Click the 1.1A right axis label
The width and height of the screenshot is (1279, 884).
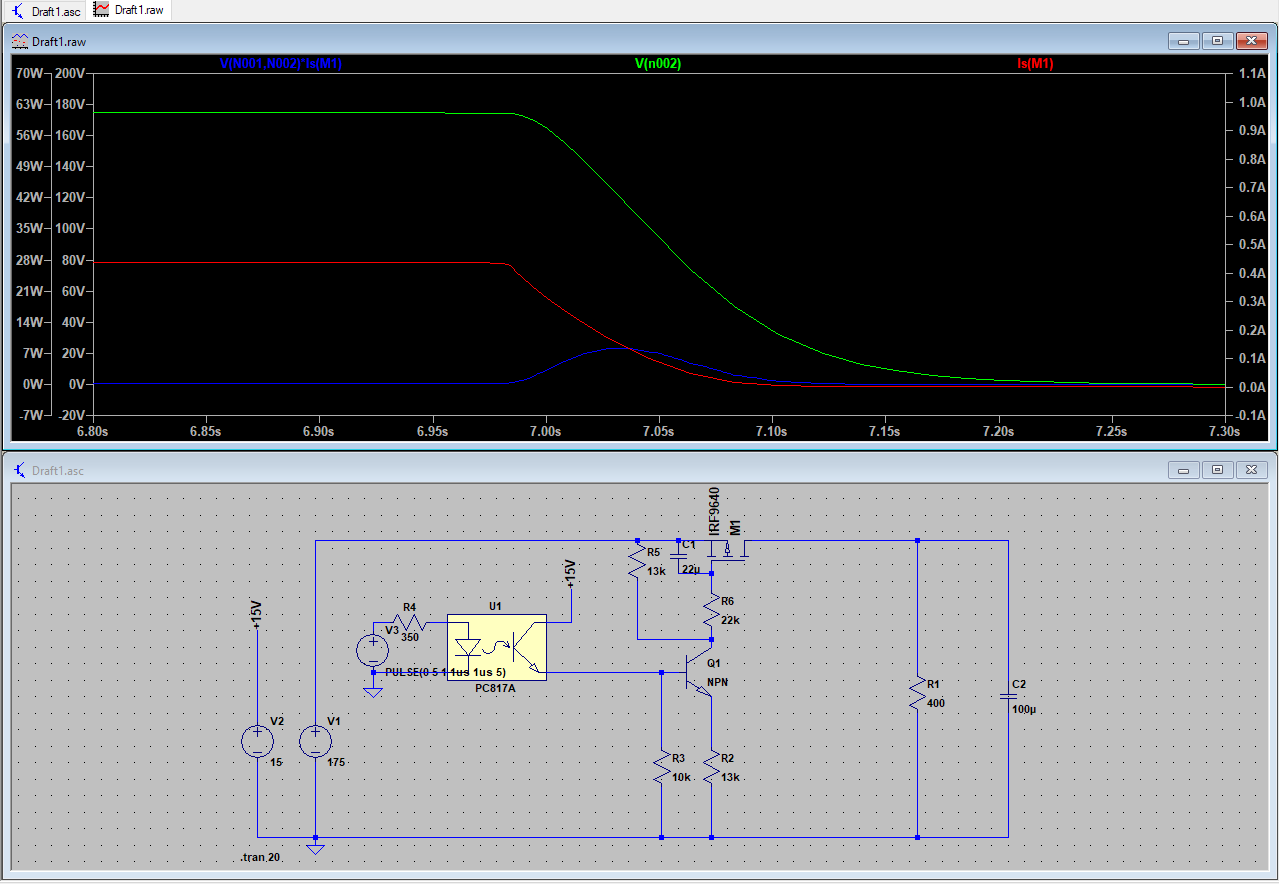(x=1252, y=73)
